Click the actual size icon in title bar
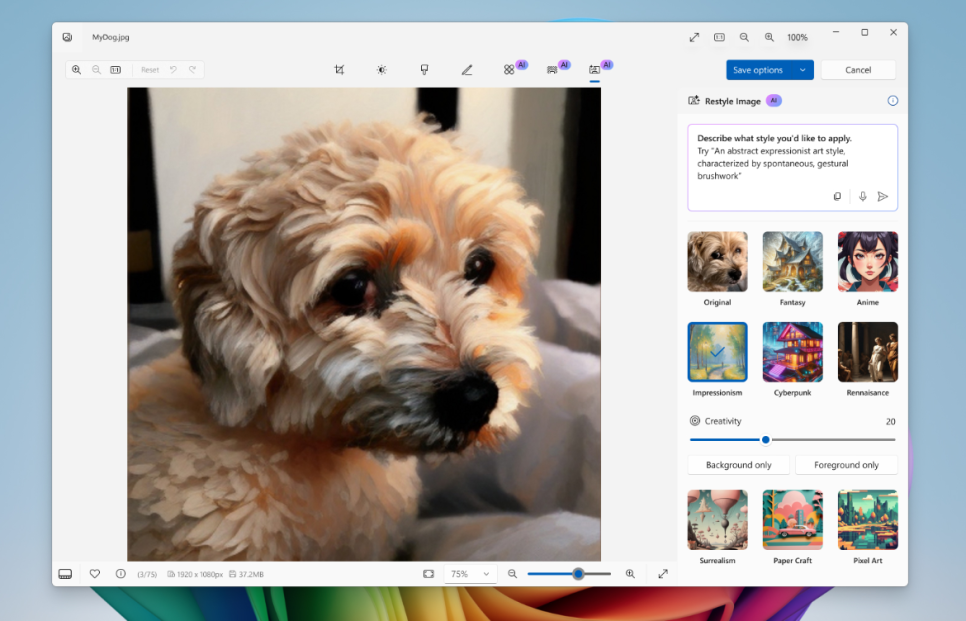The image size is (966, 621). click(719, 37)
